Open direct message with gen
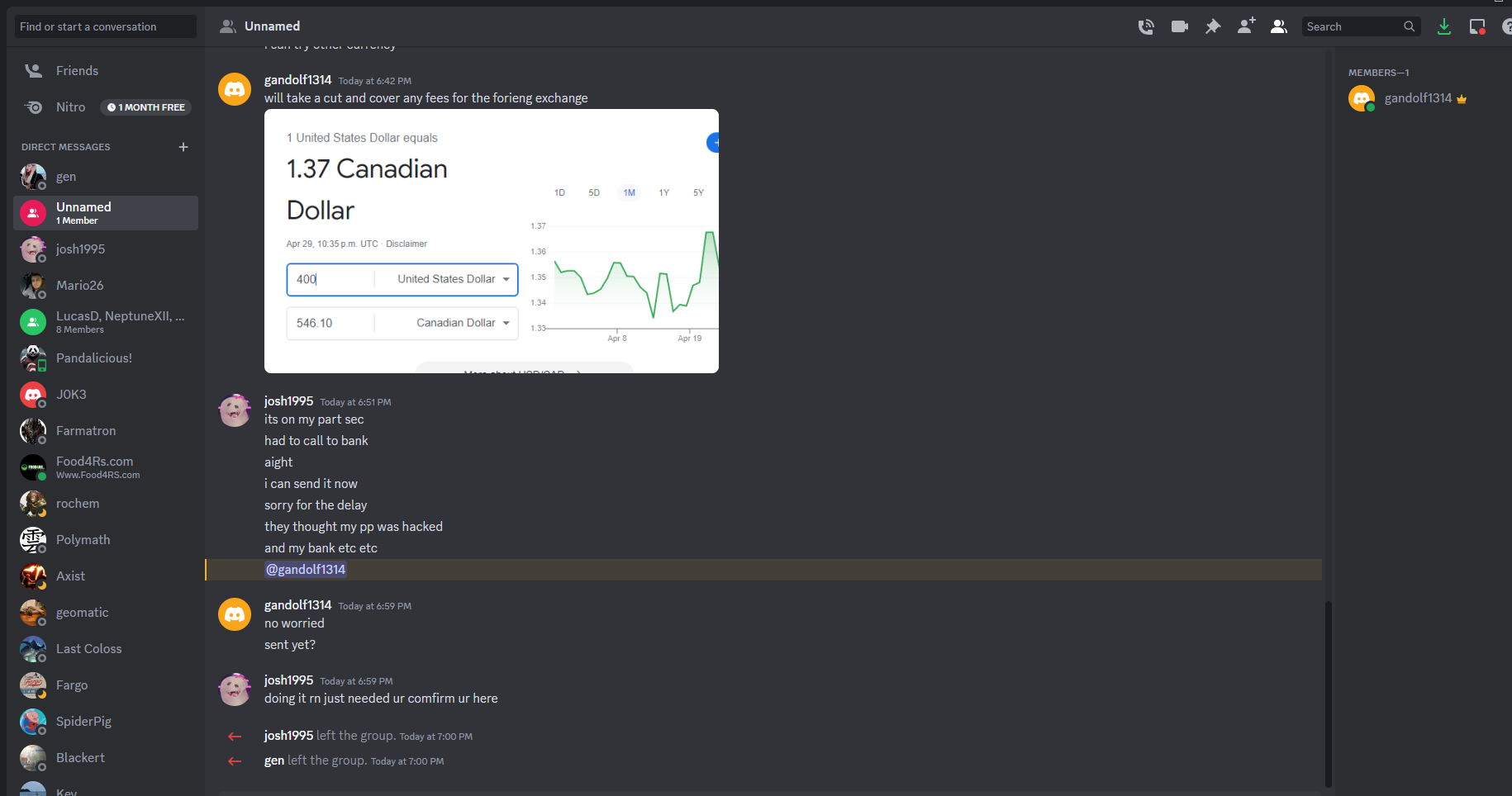 [106, 177]
